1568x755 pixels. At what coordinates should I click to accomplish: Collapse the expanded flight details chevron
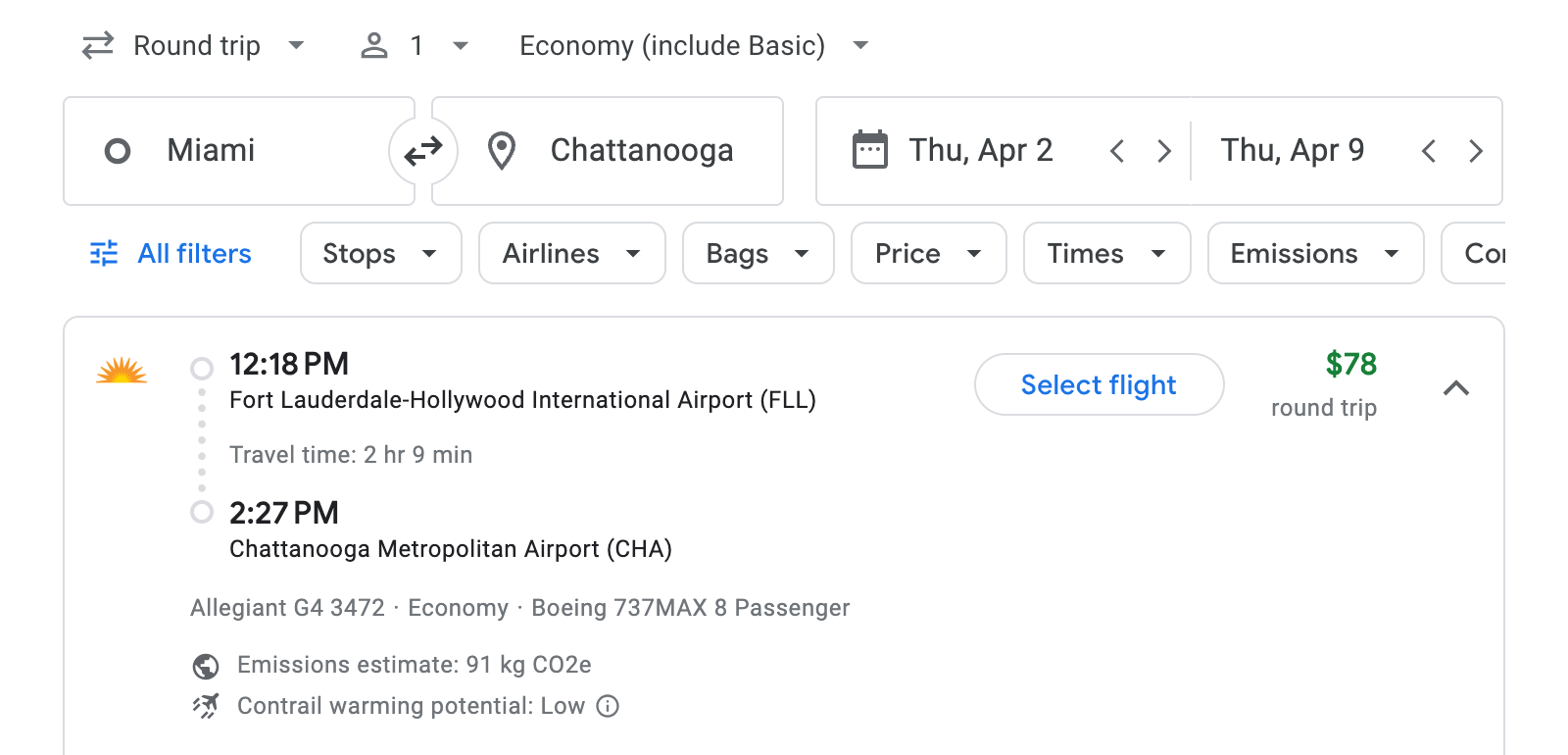pos(1457,388)
